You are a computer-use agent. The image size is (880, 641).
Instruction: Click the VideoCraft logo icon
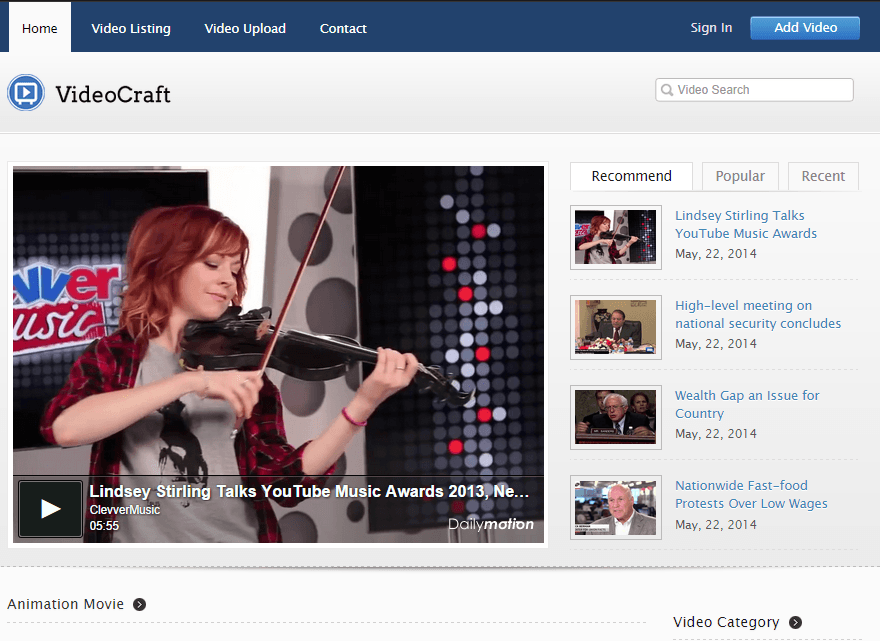26,93
